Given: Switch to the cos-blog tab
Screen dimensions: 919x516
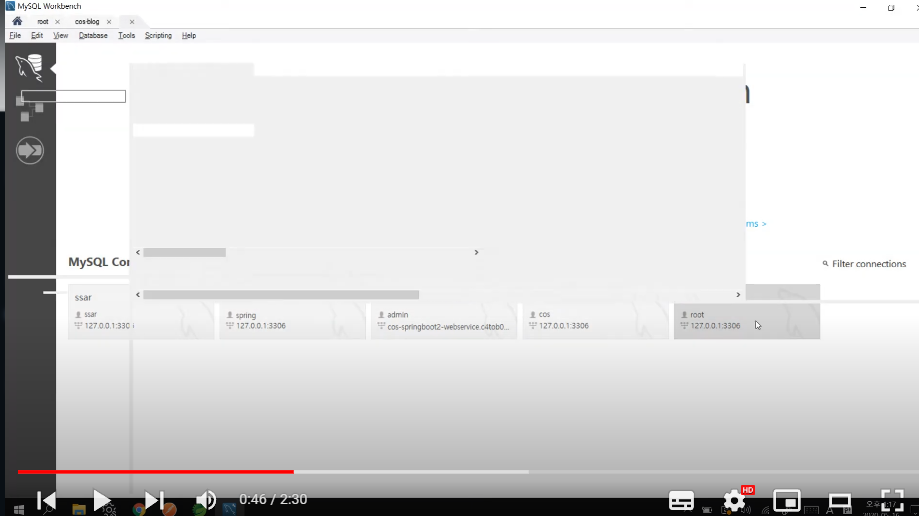Looking at the screenshot, I should pos(87,22).
